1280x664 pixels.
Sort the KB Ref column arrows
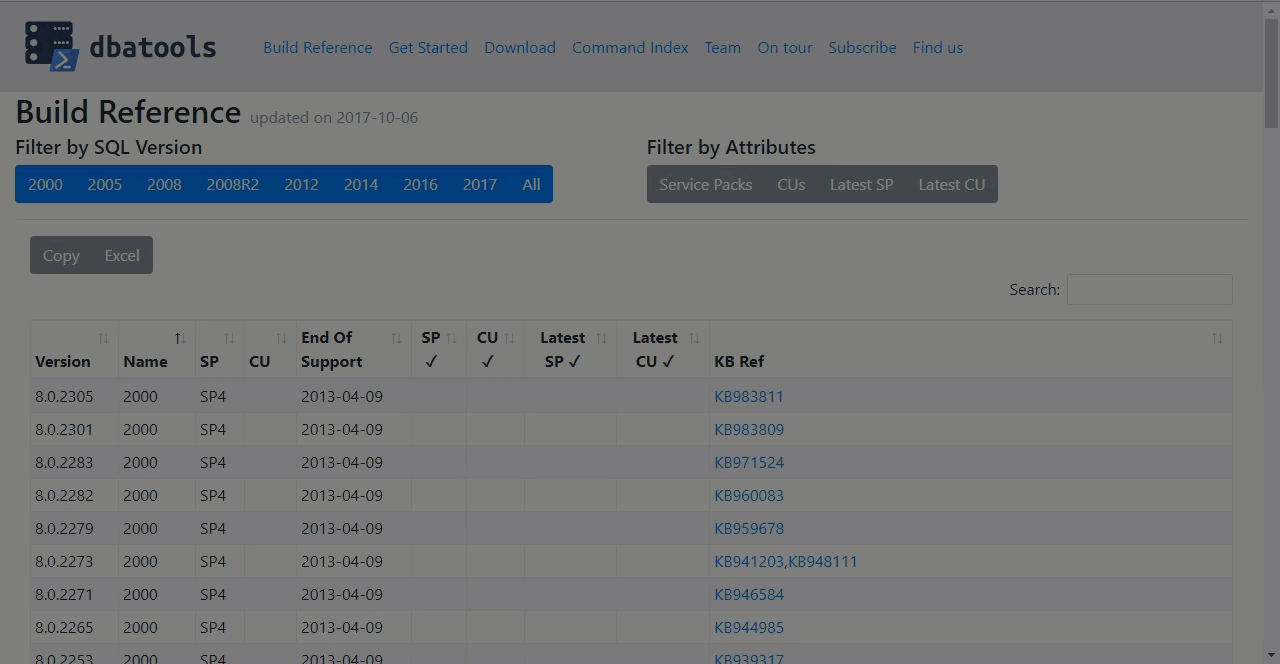coord(1216,339)
